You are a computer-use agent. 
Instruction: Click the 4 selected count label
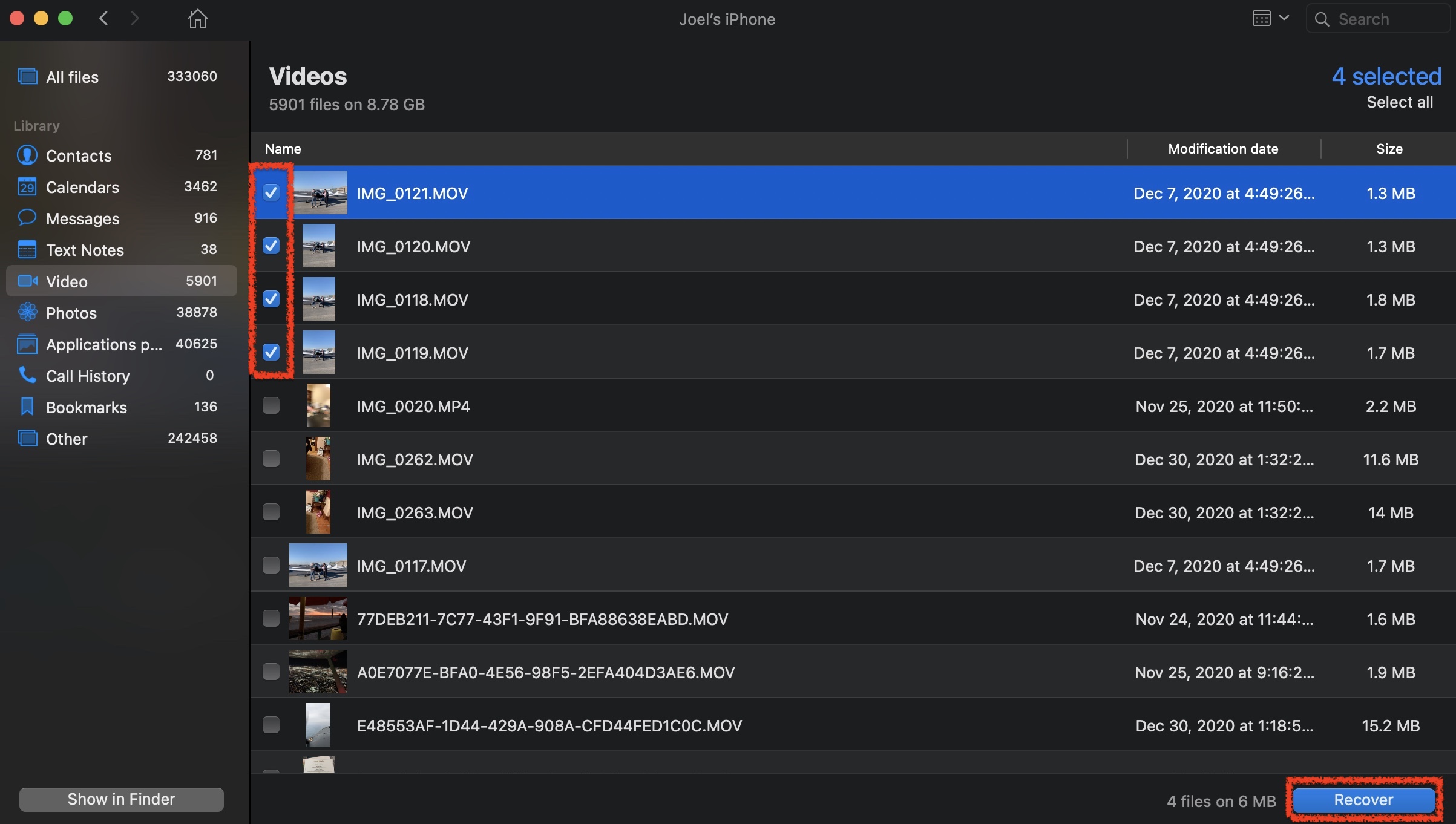1386,76
